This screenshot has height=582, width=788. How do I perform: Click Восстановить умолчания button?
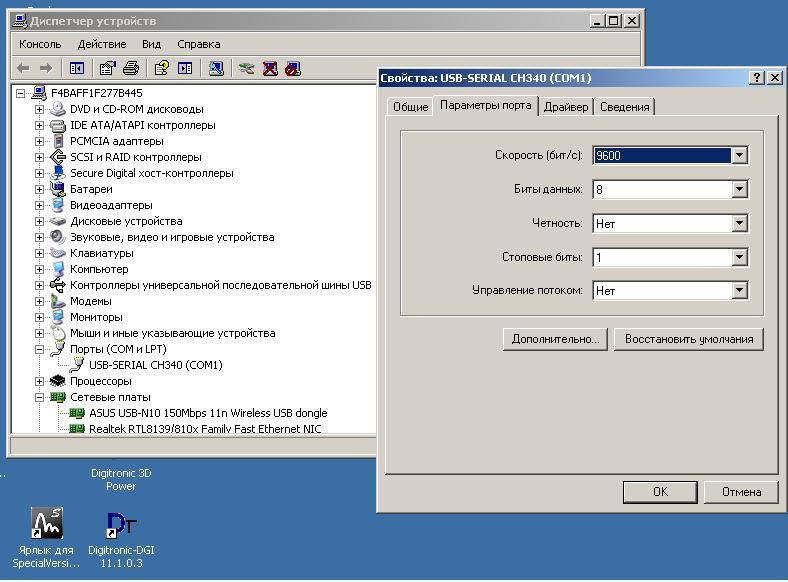(x=688, y=339)
